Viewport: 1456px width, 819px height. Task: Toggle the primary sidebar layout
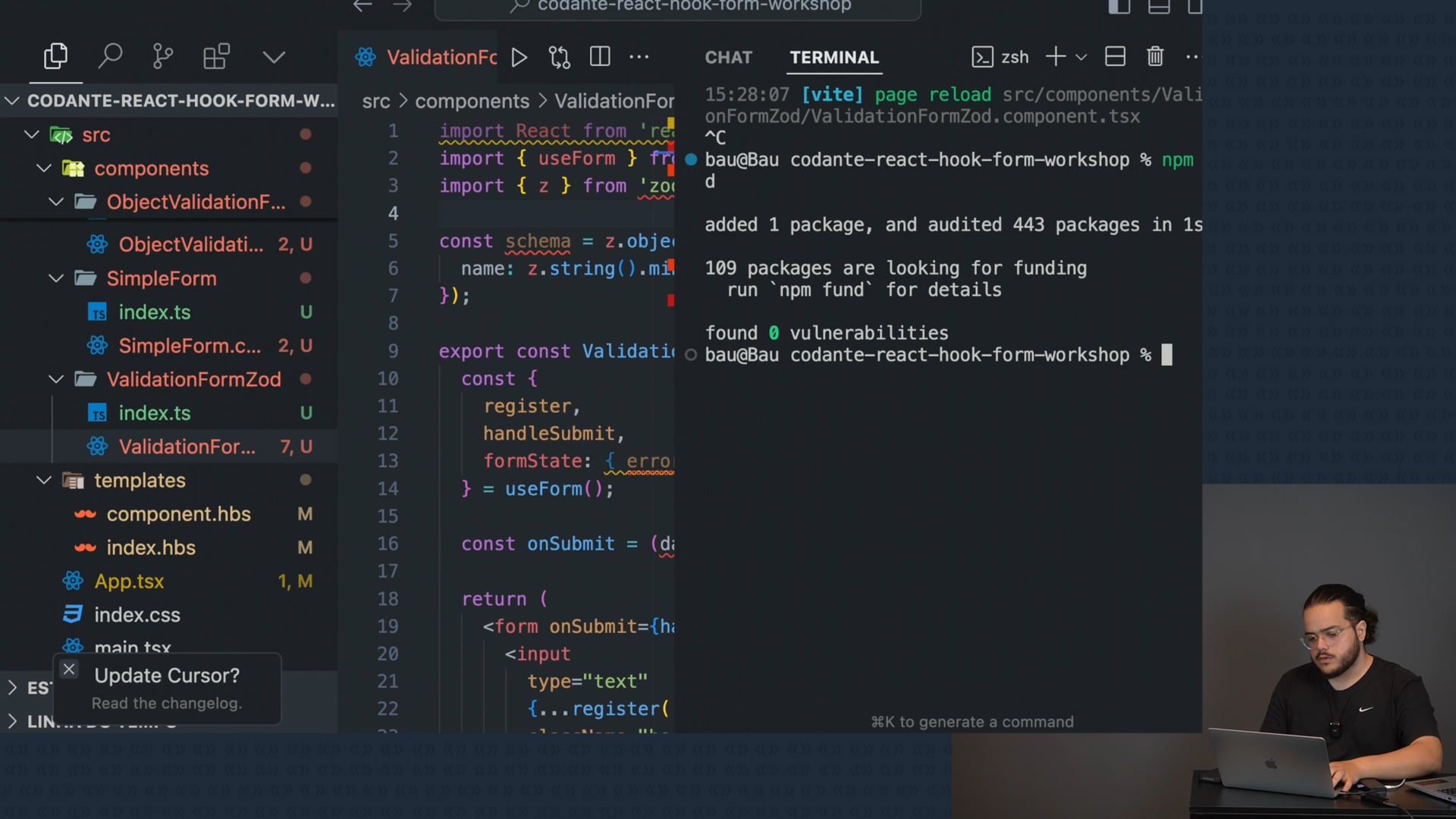pyautogui.click(x=1119, y=8)
